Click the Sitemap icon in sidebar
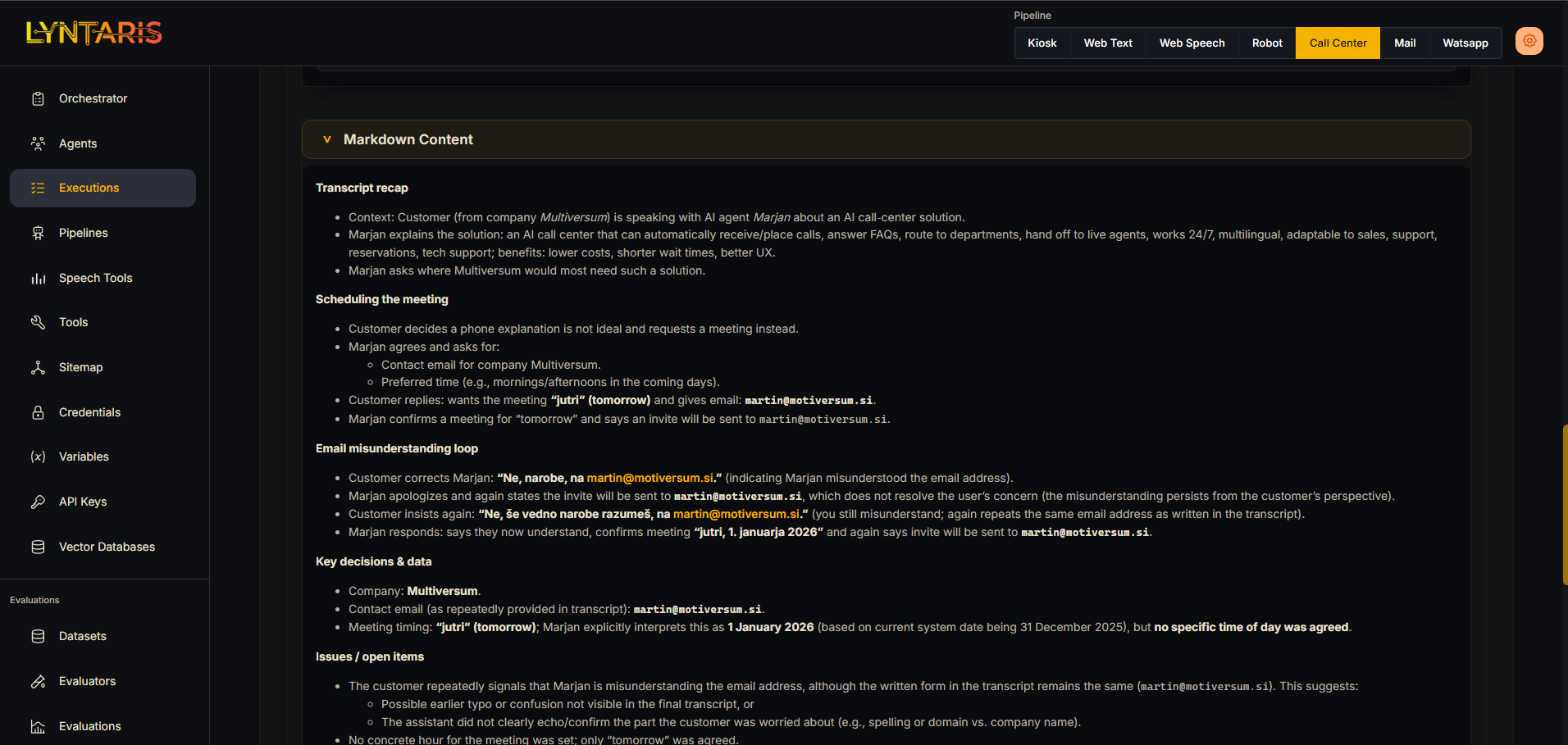This screenshot has height=745, width=1568. point(38,367)
